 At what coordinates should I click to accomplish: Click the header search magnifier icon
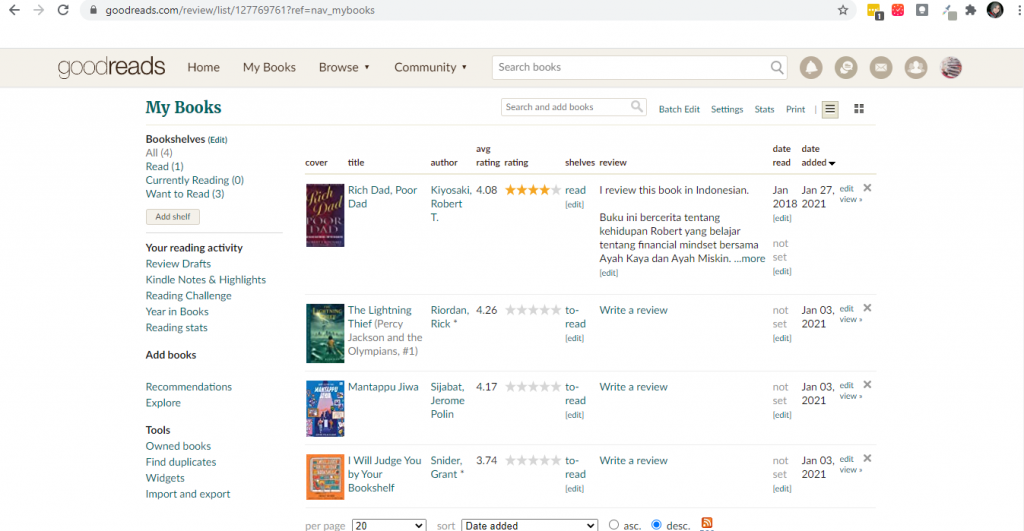pyautogui.click(x=776, y=67)
